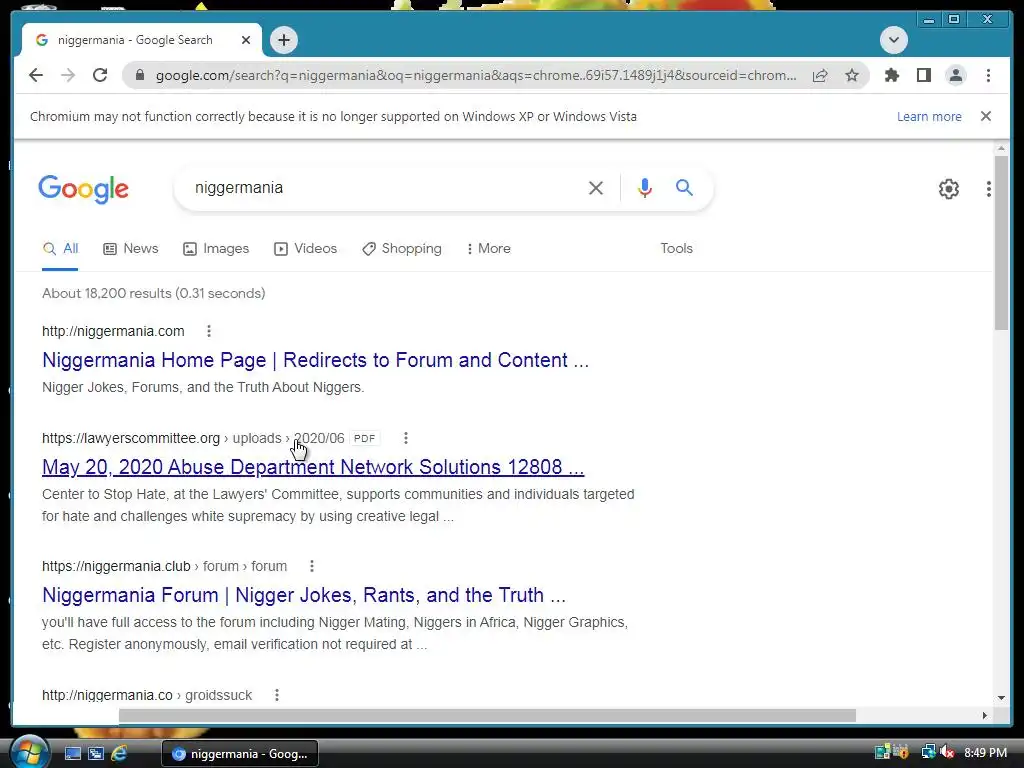This screenshot has height=768, width=1024.
Task: Click the PDF label on the lawyerscommittee result
Action: (364, 438)
